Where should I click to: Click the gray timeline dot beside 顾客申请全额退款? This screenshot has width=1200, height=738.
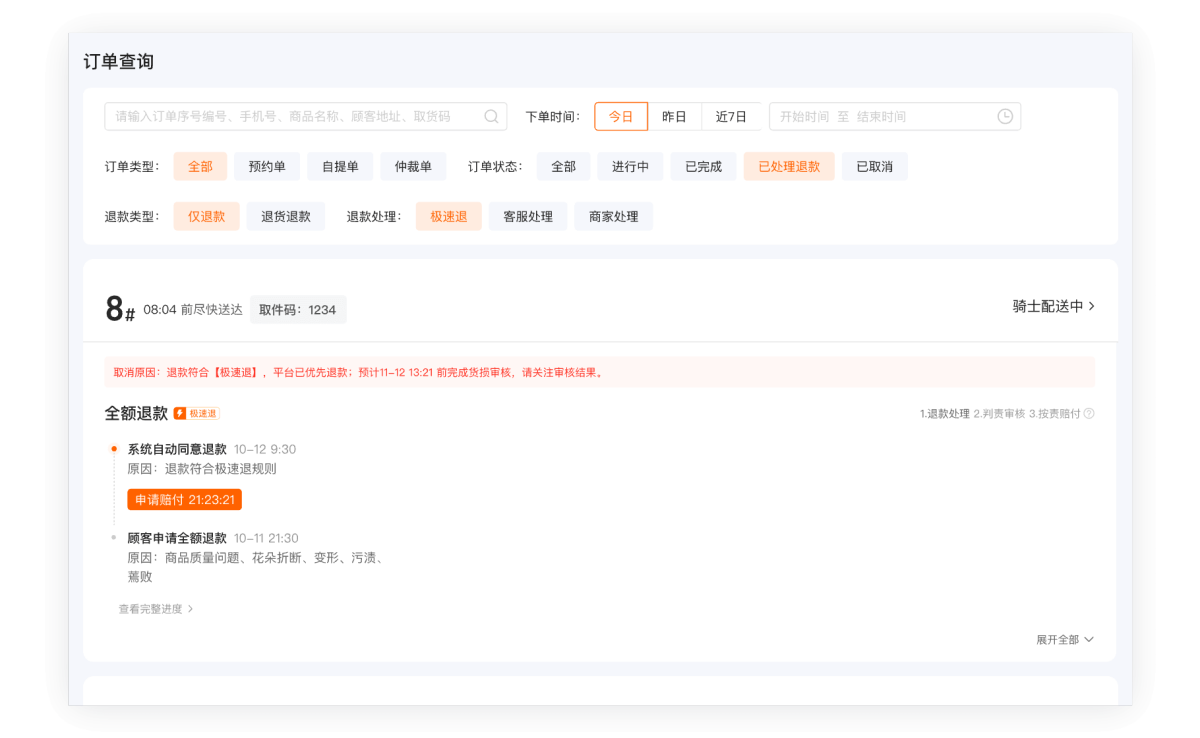pos(113,537)
